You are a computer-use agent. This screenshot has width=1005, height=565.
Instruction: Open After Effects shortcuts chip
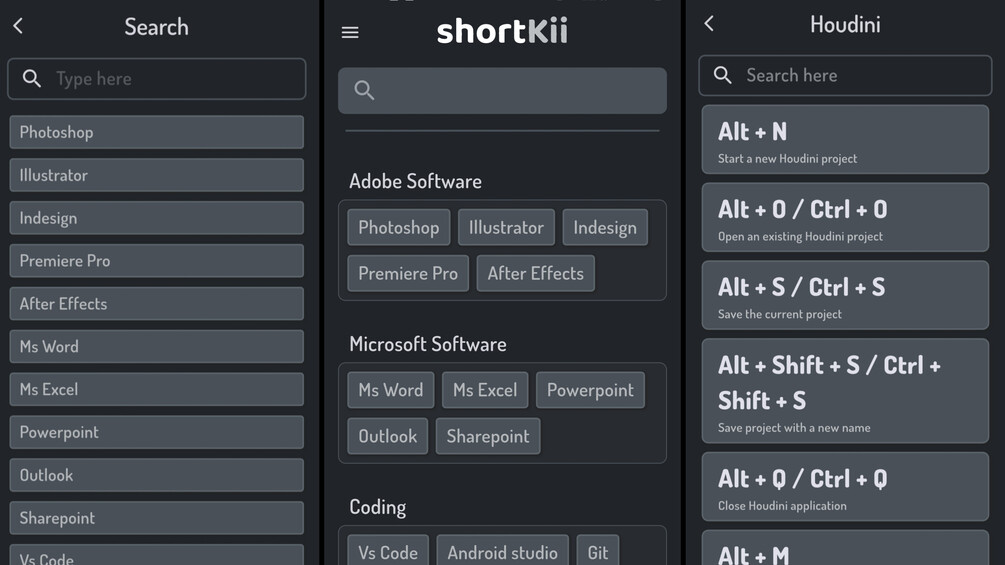coord(535,273)
